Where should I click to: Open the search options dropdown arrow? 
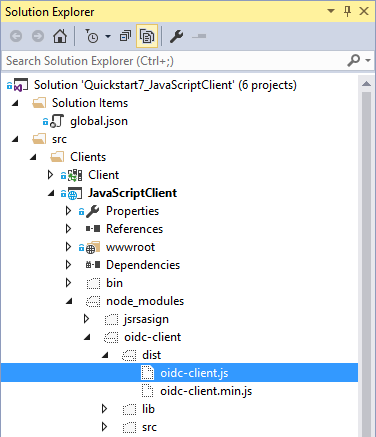(368, 61)
